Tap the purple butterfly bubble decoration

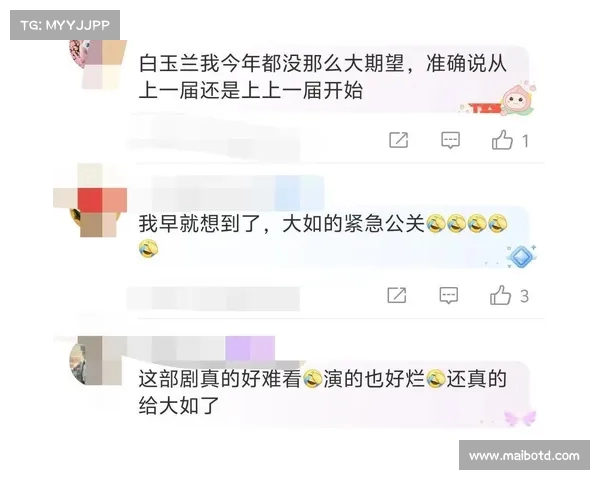coord(520,418)
